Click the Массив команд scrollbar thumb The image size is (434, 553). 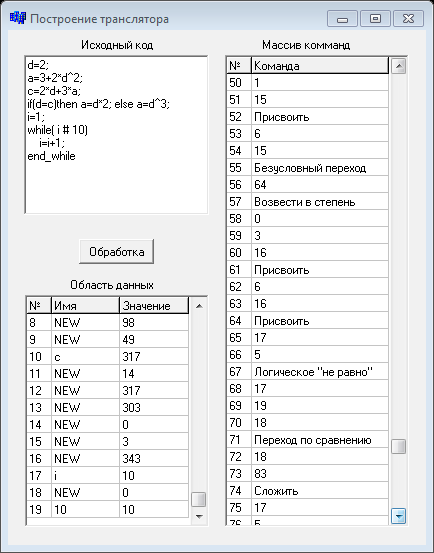[x=398, y=446]
